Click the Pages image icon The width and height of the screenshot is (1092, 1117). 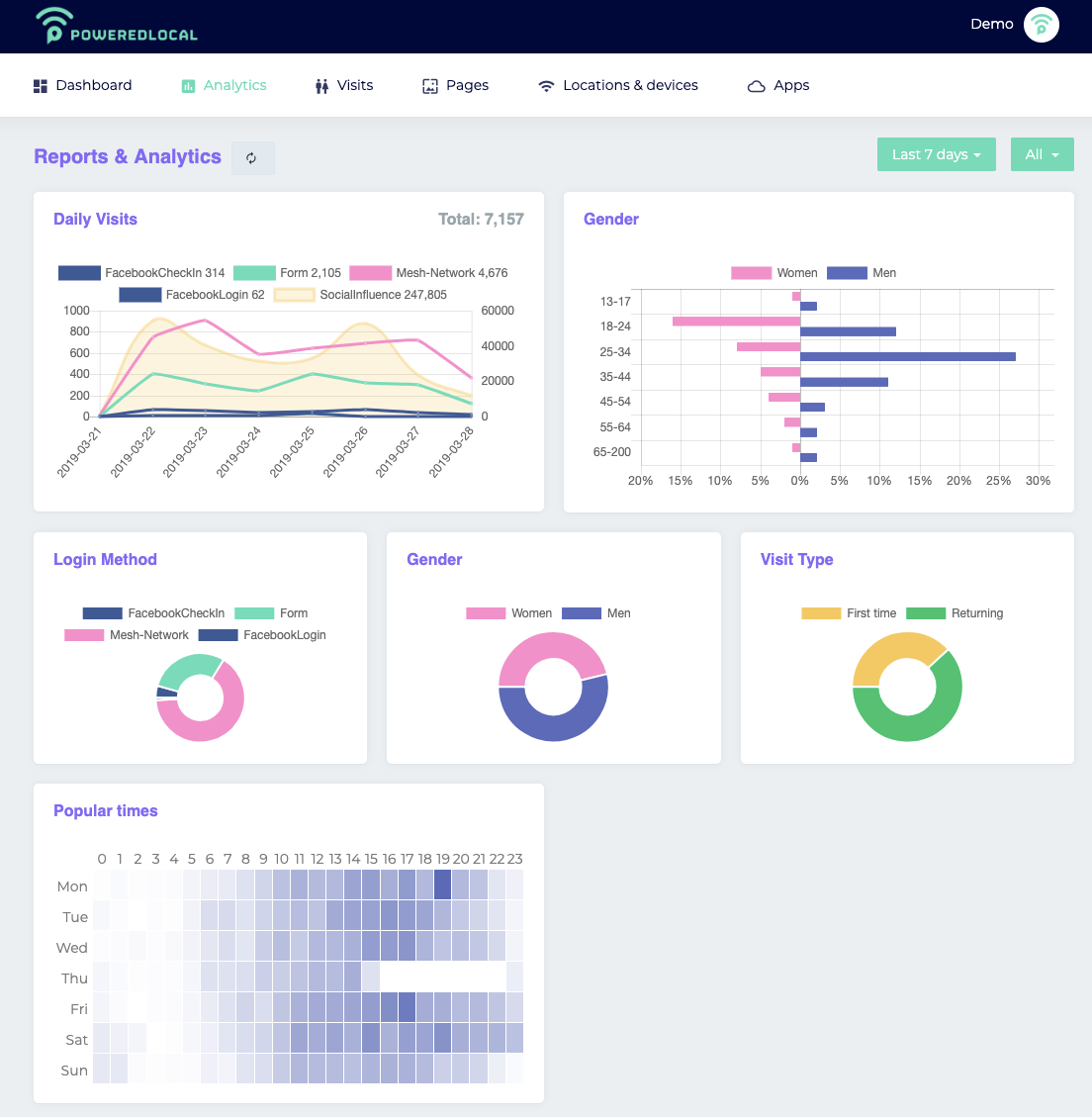[430, 86]
